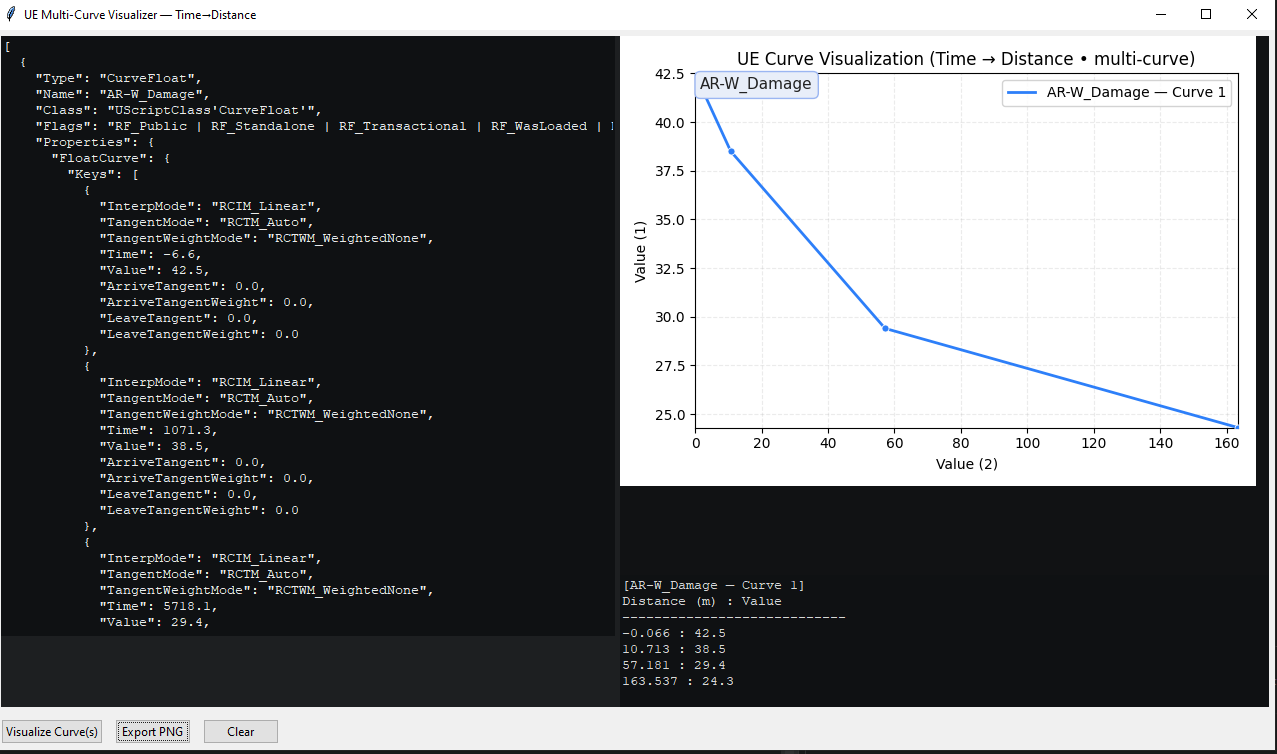Image resolution: width=1277 pixels, height=754 pixels.
Task: Close the UE Multi-Curve Visualizer window
Action: tap(1251, 15)
